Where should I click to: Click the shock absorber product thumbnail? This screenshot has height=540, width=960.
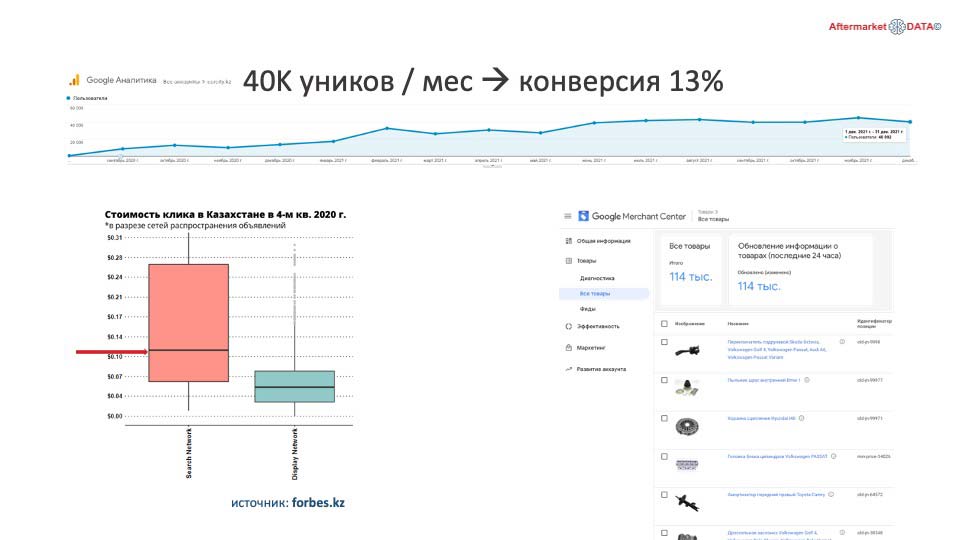tap(687, 503)
